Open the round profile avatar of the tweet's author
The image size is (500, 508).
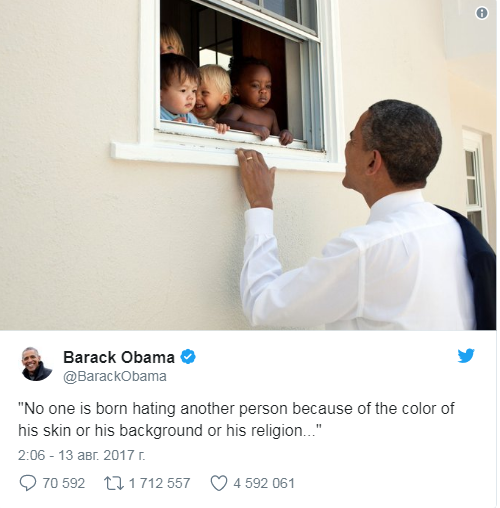pos(37,364)
